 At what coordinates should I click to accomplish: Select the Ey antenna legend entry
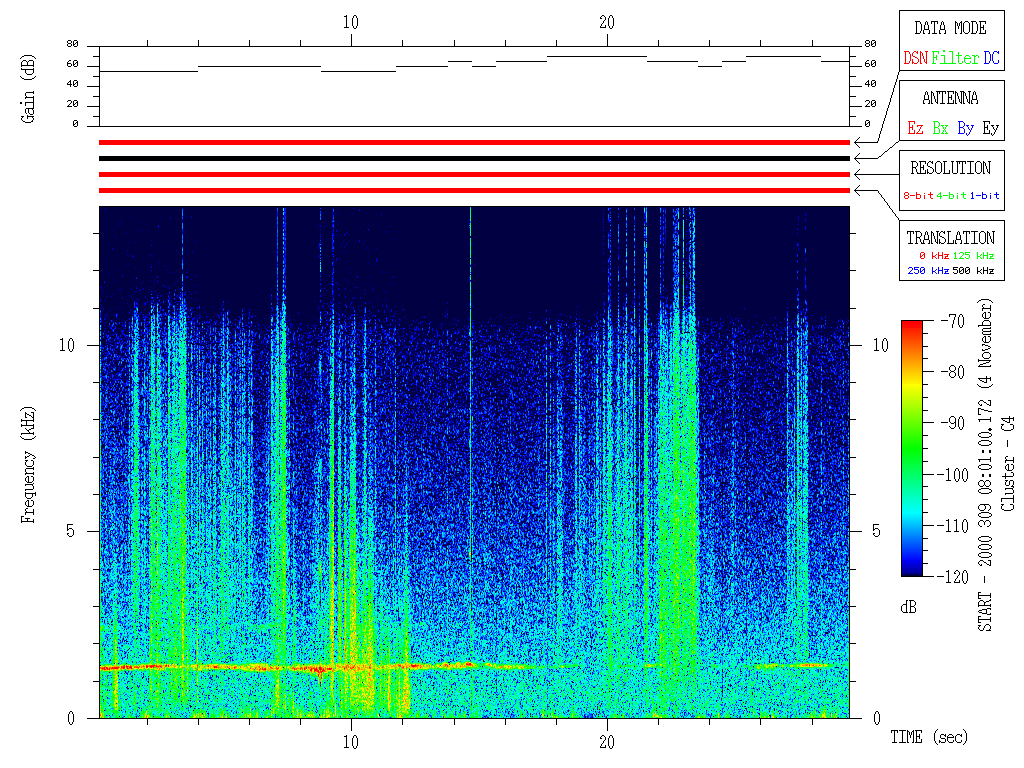[990, 129]
